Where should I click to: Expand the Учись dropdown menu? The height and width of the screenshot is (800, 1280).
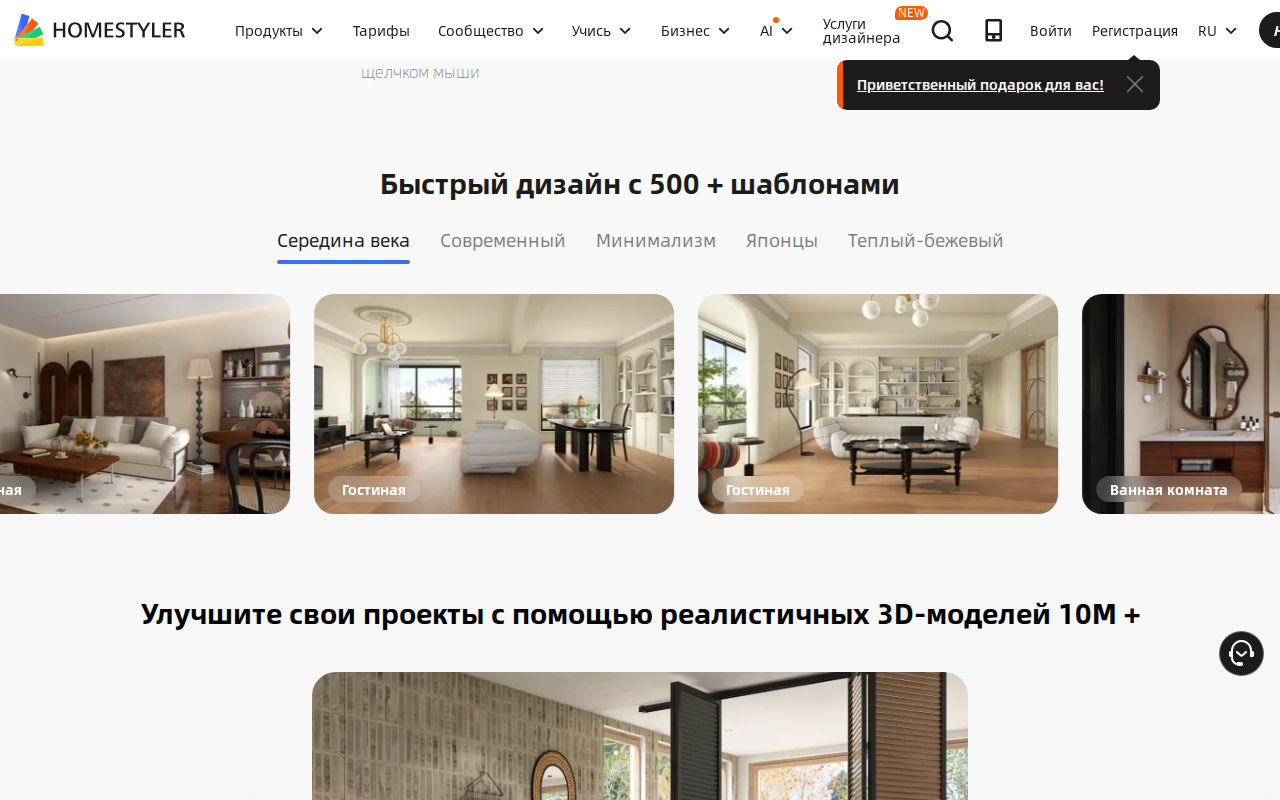(x=602, y=31)
